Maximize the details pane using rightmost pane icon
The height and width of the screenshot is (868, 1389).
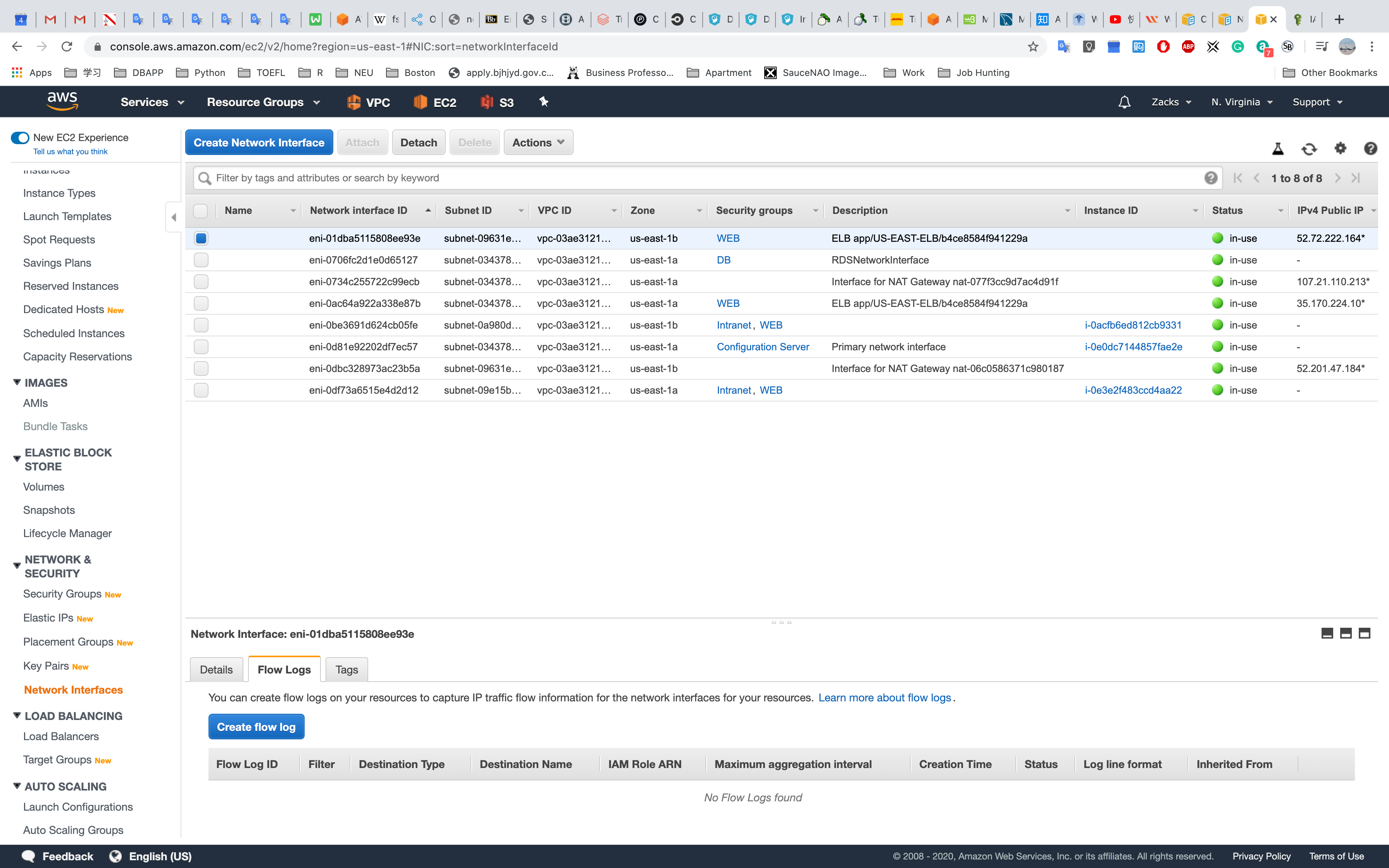tap(1364, 633)
